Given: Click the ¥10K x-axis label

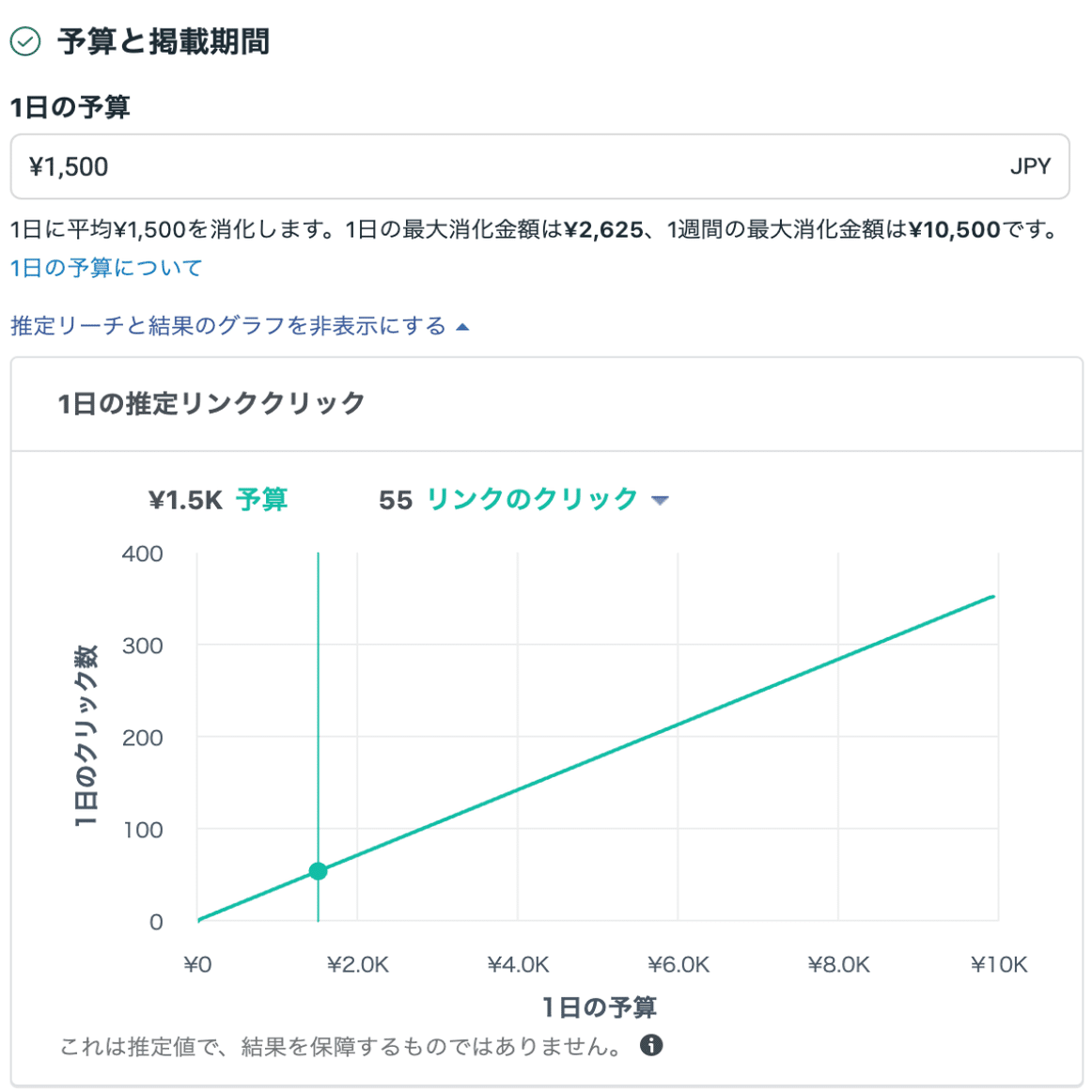Looking at the screenshot, I should coord(998,965).
